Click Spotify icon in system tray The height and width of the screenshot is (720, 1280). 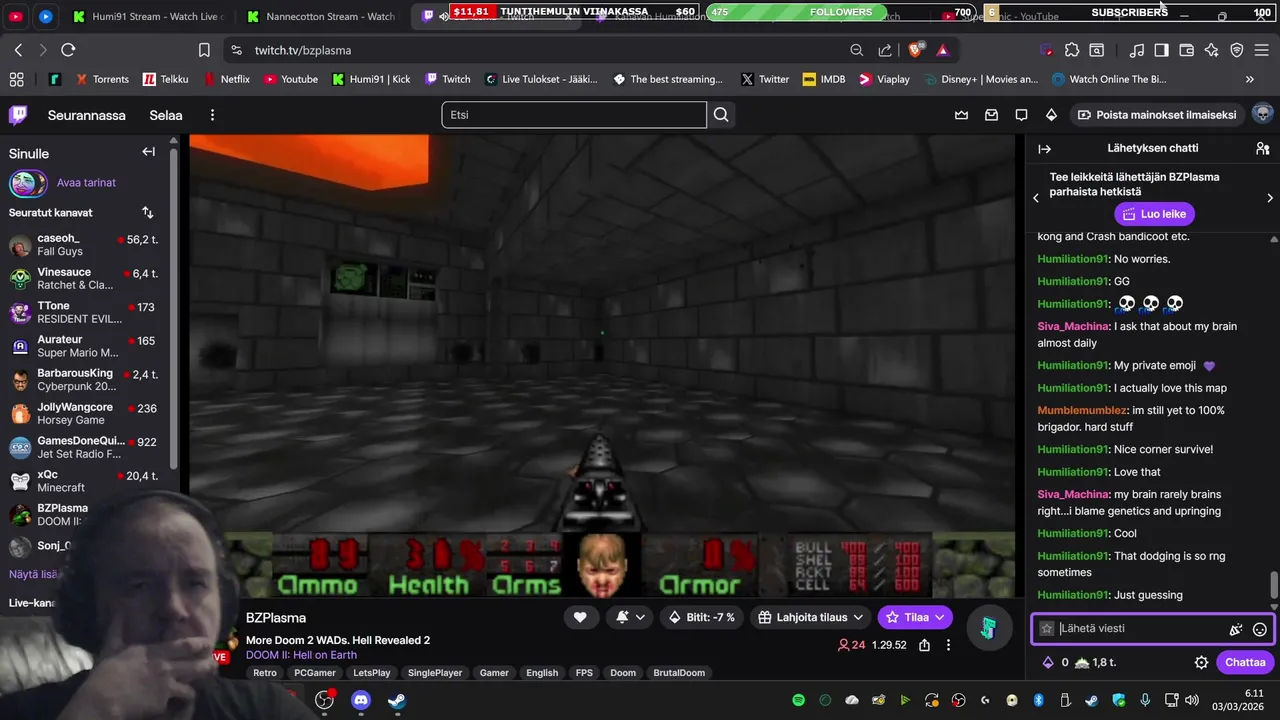coord(799,700)
